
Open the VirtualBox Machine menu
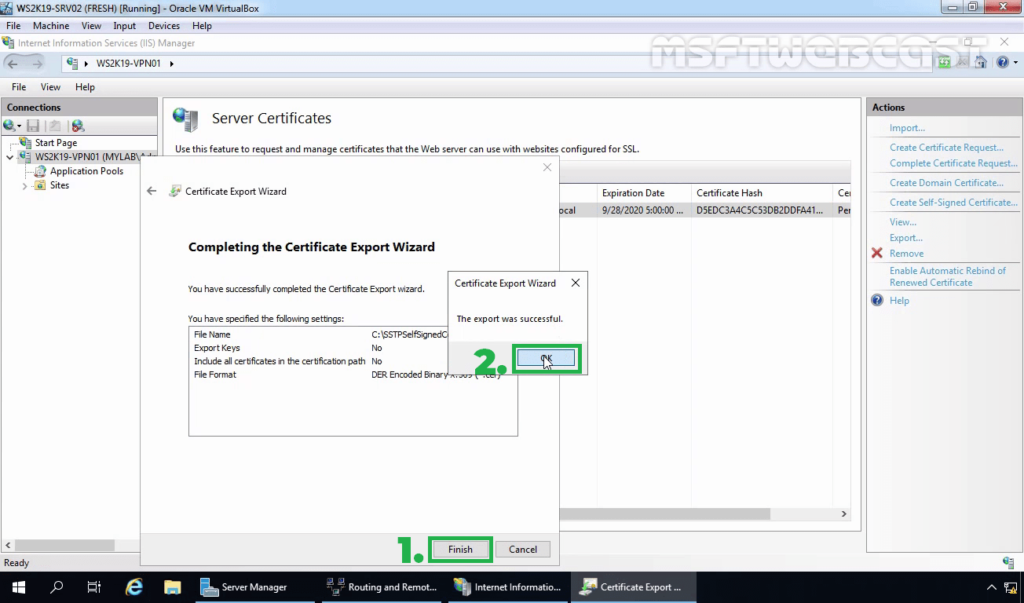[x=51, y=25]
